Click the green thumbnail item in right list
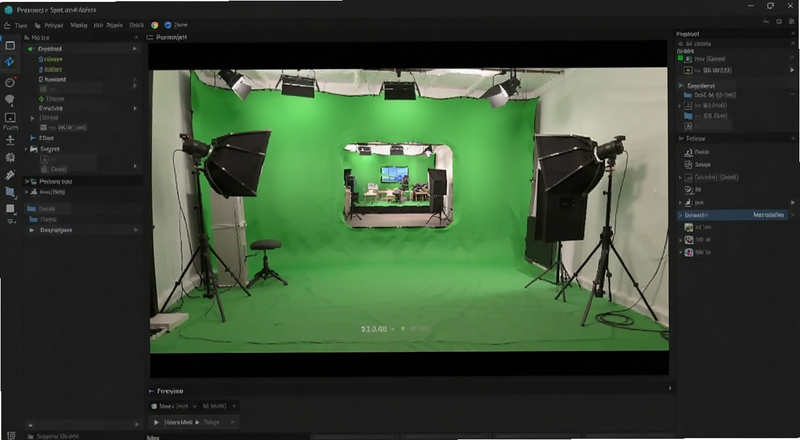800x440 pixels. pyautogui.click(x=689, y=228)
